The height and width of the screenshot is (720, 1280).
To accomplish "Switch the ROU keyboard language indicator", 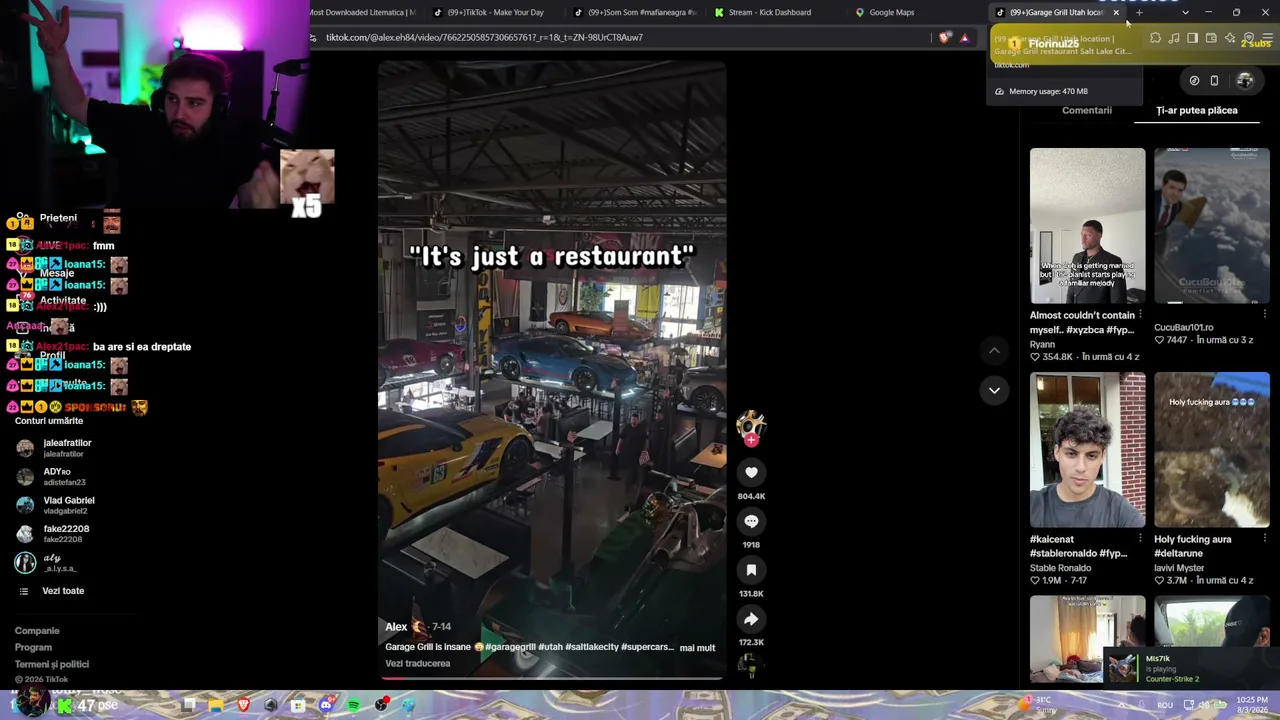I will coord(1165,705).
